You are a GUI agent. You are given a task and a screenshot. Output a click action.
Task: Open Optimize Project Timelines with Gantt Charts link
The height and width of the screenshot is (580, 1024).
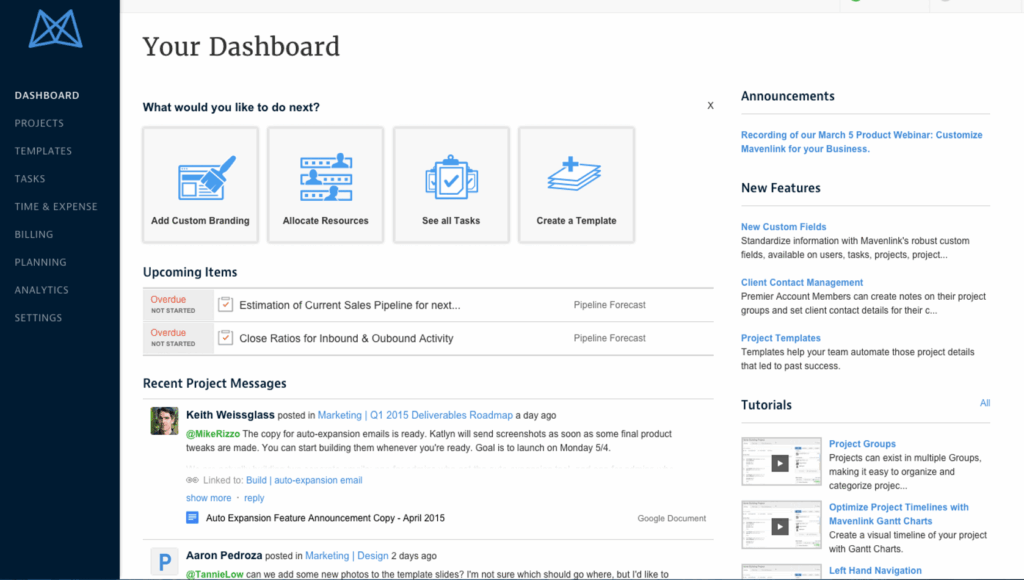[899, 514]
